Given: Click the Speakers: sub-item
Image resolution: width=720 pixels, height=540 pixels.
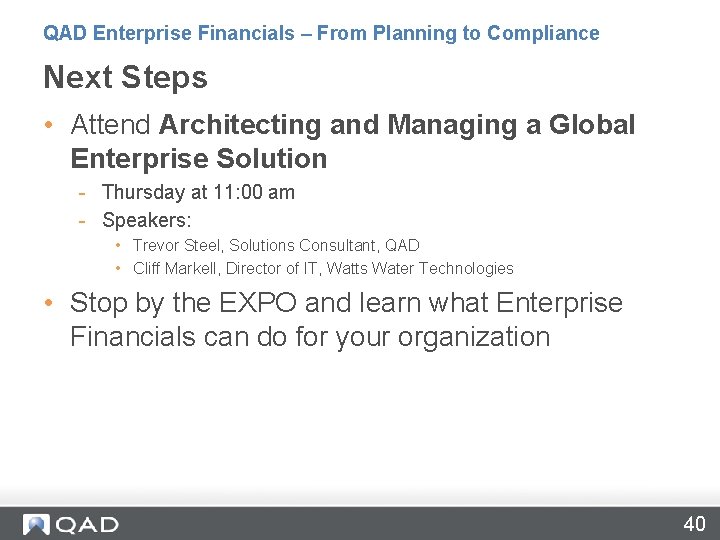Looking at the screenshot, I should [146, 220].
